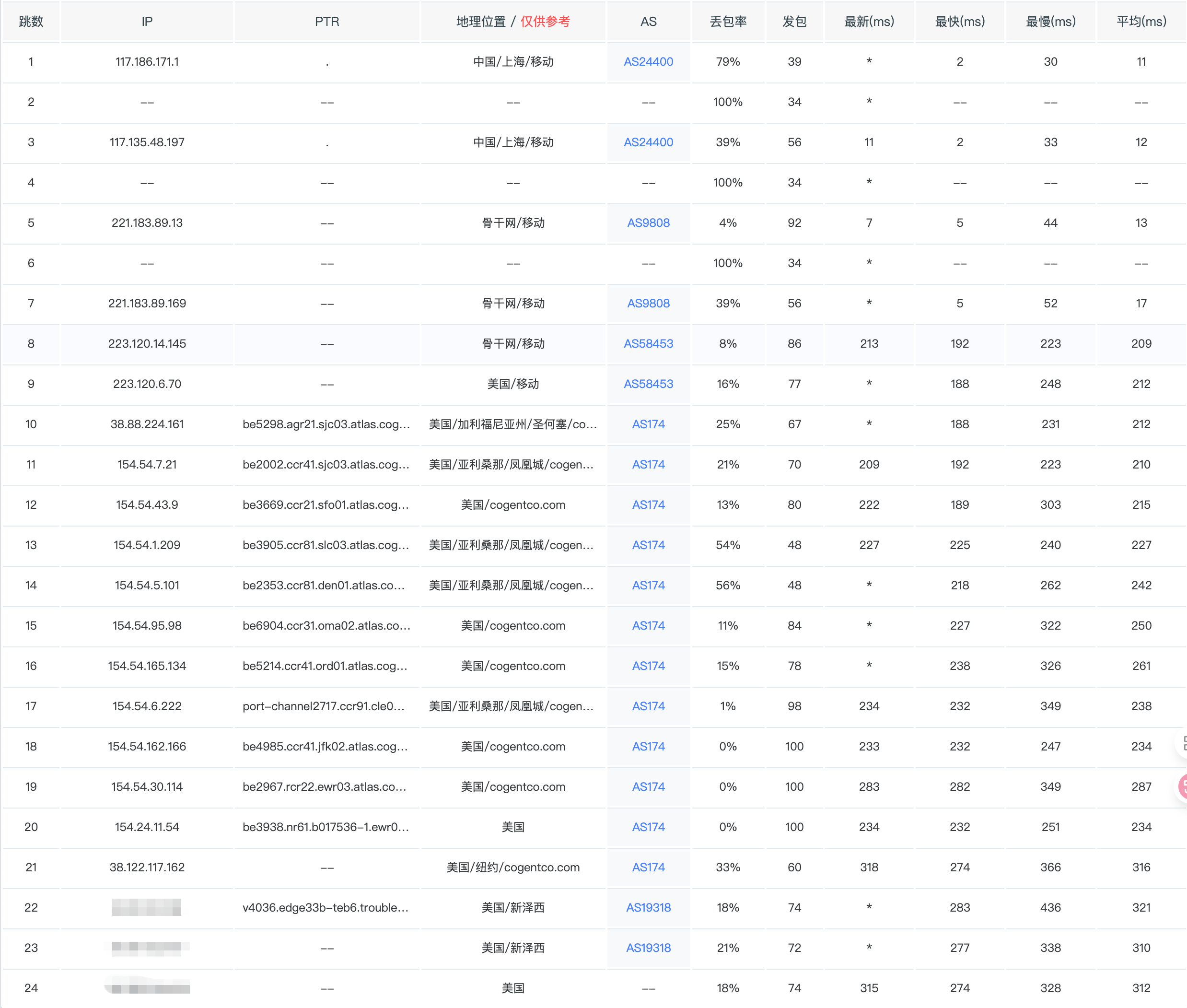The height and width of the screenshot is (1008, 1187).
Task: Open AS24400 link in hop 1
Action: pyautogui.click(x=648, y=62)
